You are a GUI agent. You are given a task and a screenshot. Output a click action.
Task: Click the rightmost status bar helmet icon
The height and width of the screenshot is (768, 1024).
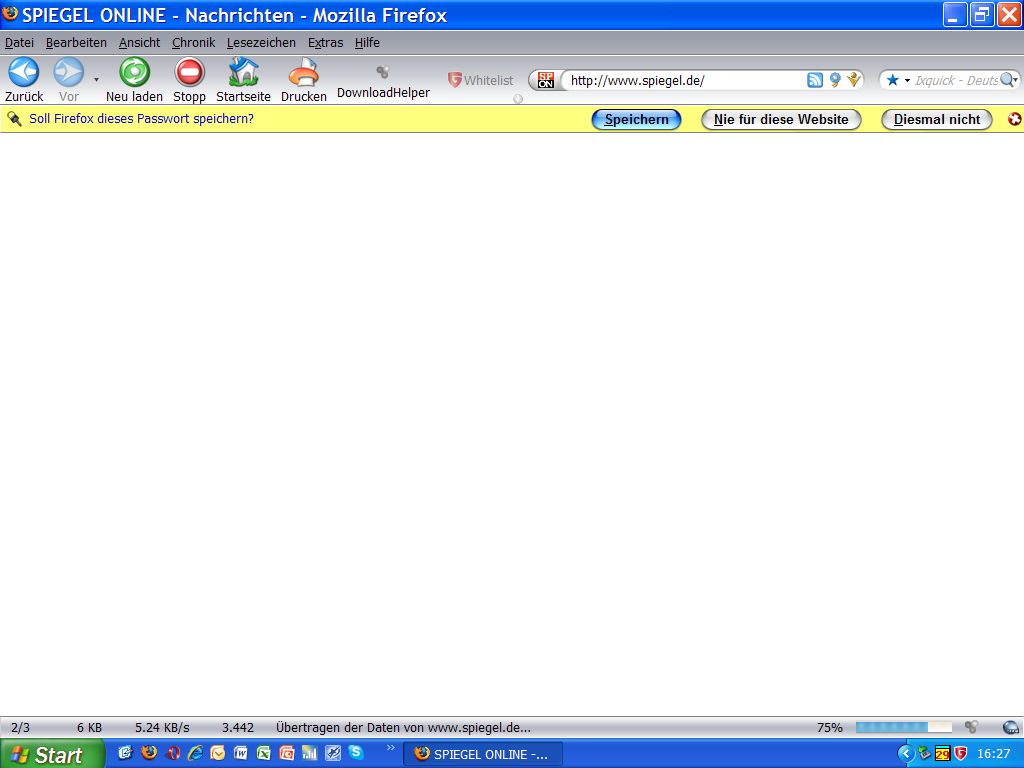(x=1010, y=727)
